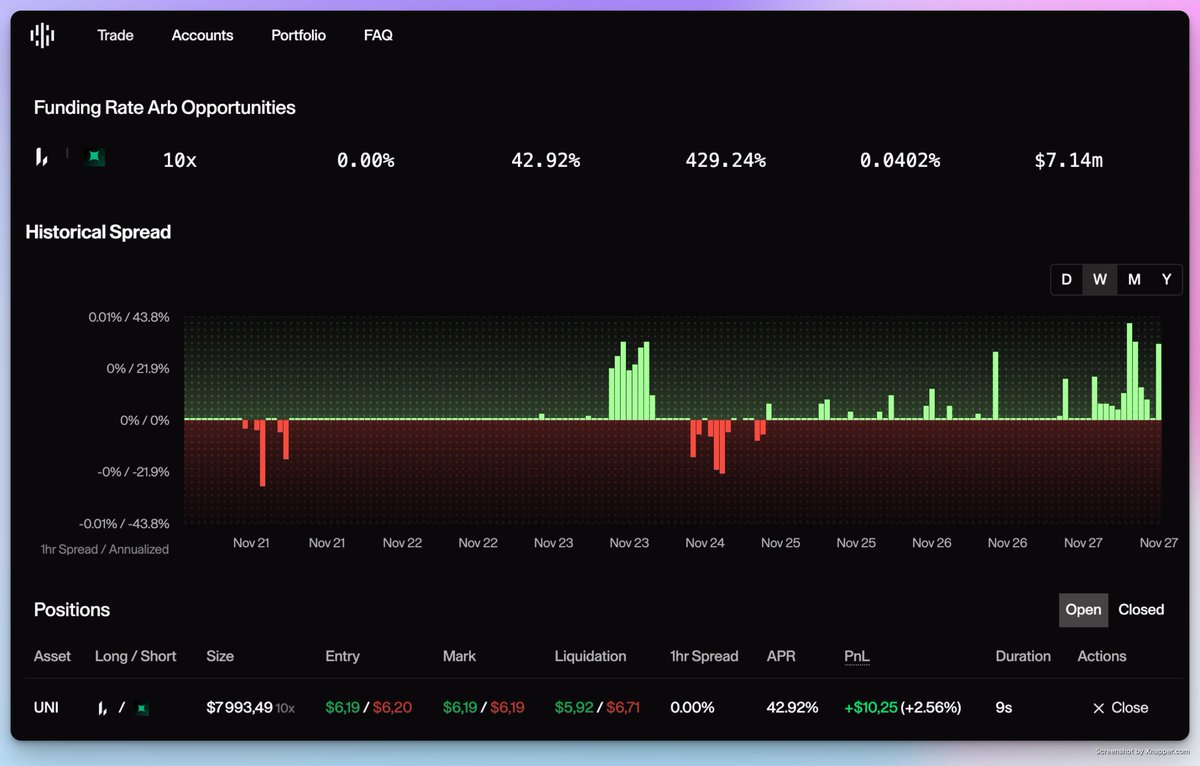Click the tallest green bar near Nov 27
1200x766 pixels.
tap(1129, 371)
